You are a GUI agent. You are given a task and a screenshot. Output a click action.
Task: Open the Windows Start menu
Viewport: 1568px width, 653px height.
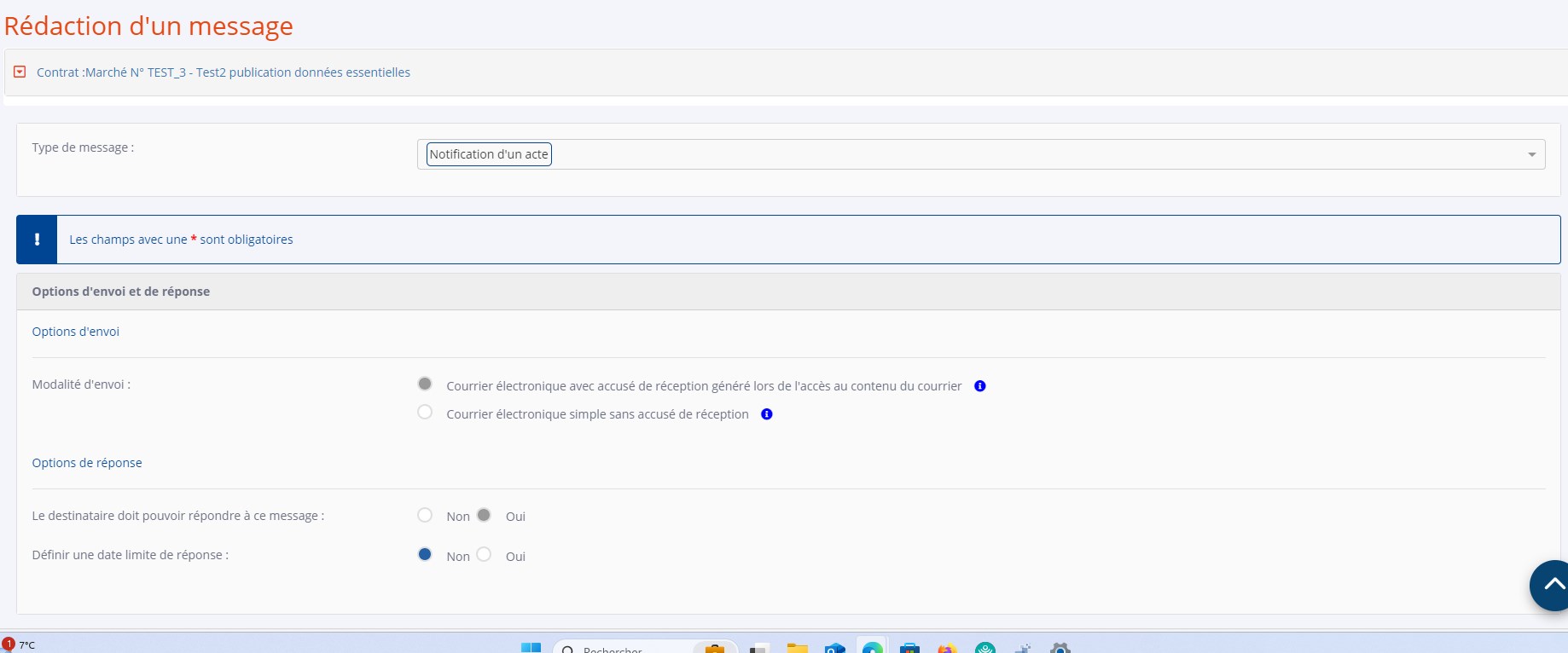[531, 648]
